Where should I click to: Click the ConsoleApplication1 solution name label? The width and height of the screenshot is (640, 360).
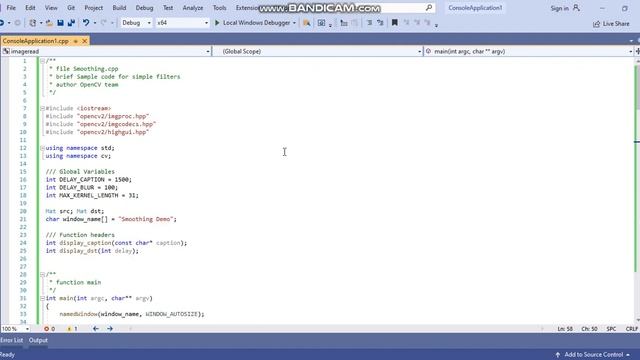[475, 8]
